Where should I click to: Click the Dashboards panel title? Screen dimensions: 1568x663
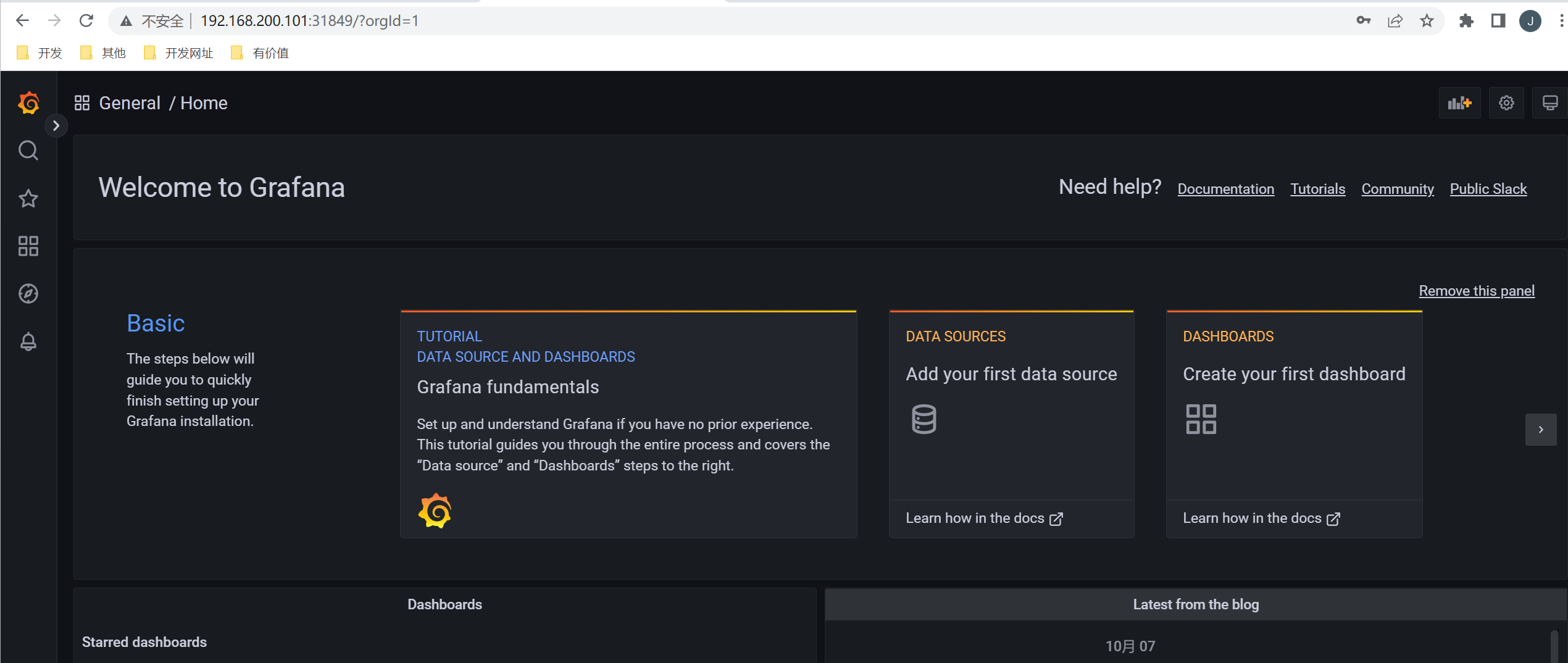pos(444,604)
